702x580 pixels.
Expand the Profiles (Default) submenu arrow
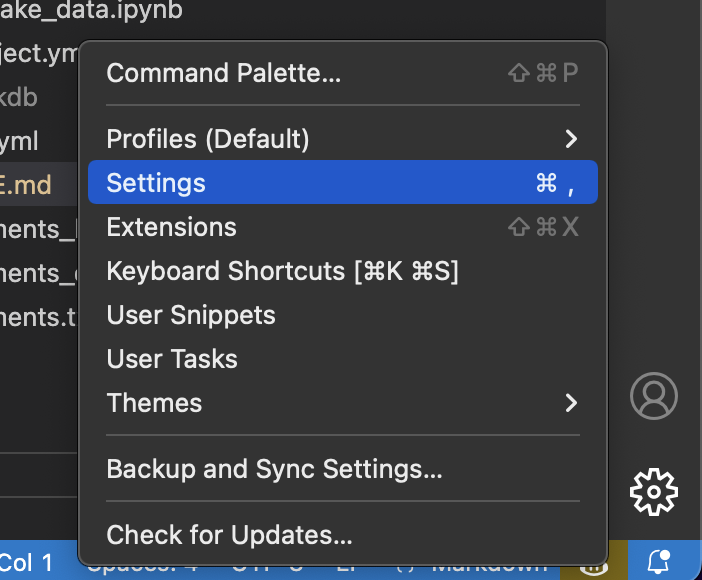click(571, 139)
